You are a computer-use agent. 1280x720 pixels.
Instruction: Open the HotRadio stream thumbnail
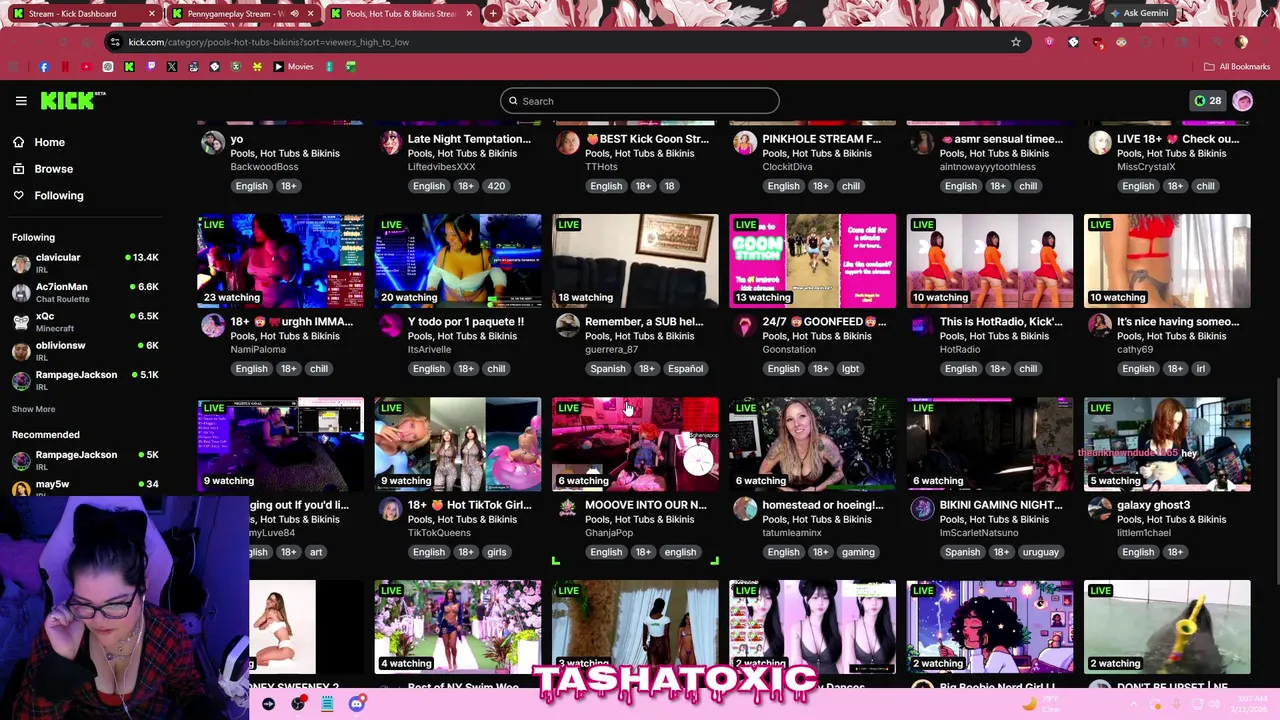990,260
